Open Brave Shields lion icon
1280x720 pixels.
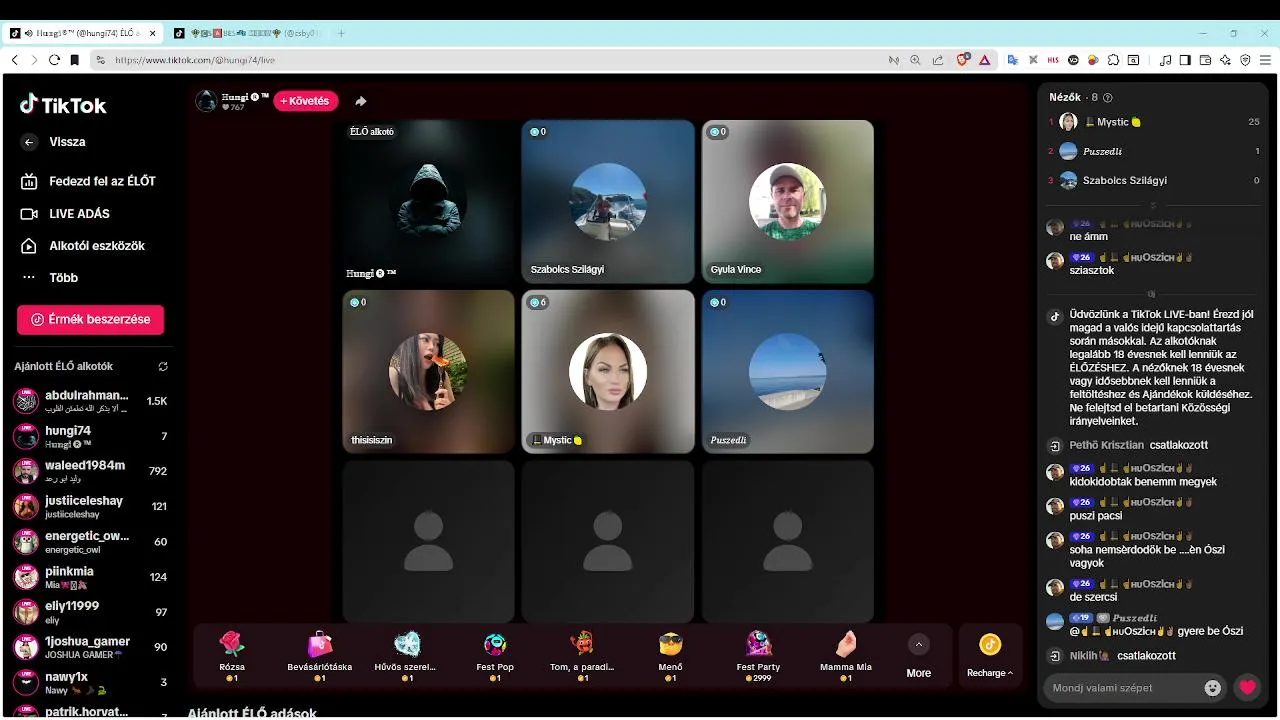click(963, 60)
